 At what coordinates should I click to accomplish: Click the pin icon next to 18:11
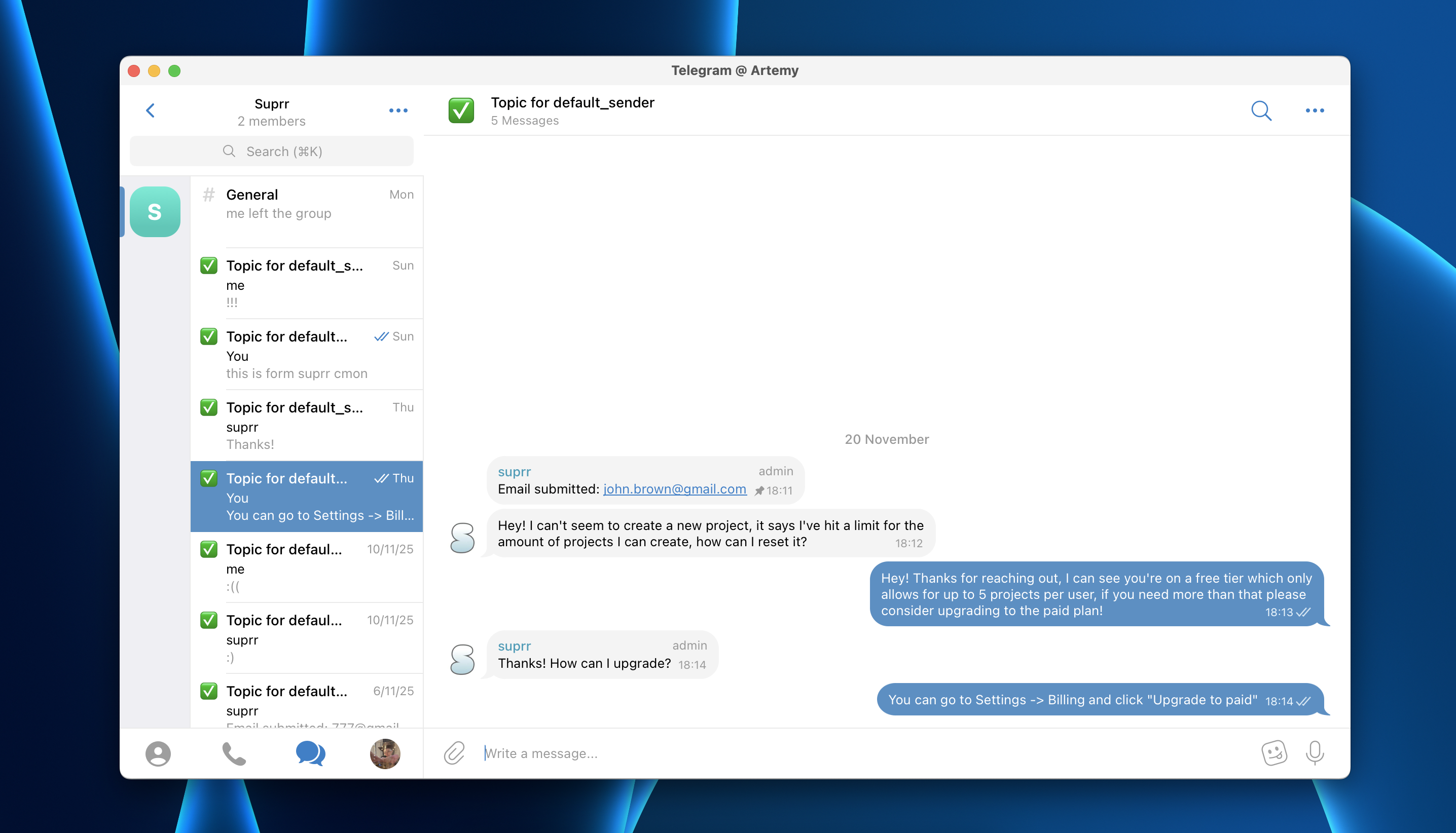[x=760, y=490]
